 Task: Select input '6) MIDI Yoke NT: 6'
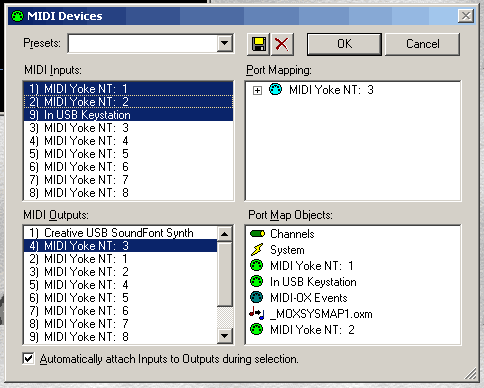coord(128,167)
